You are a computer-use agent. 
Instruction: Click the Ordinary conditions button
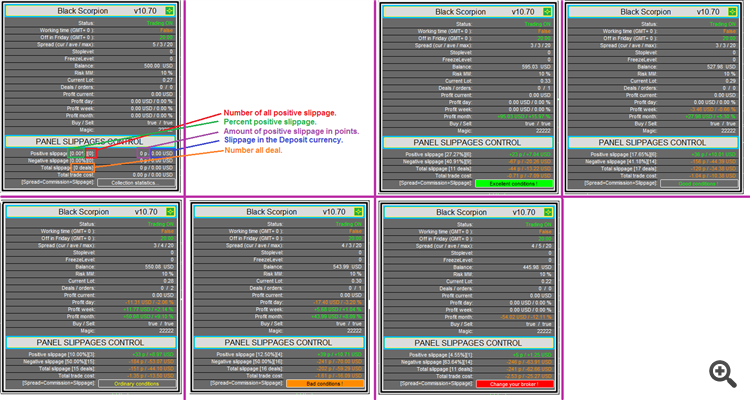point(137,384)
